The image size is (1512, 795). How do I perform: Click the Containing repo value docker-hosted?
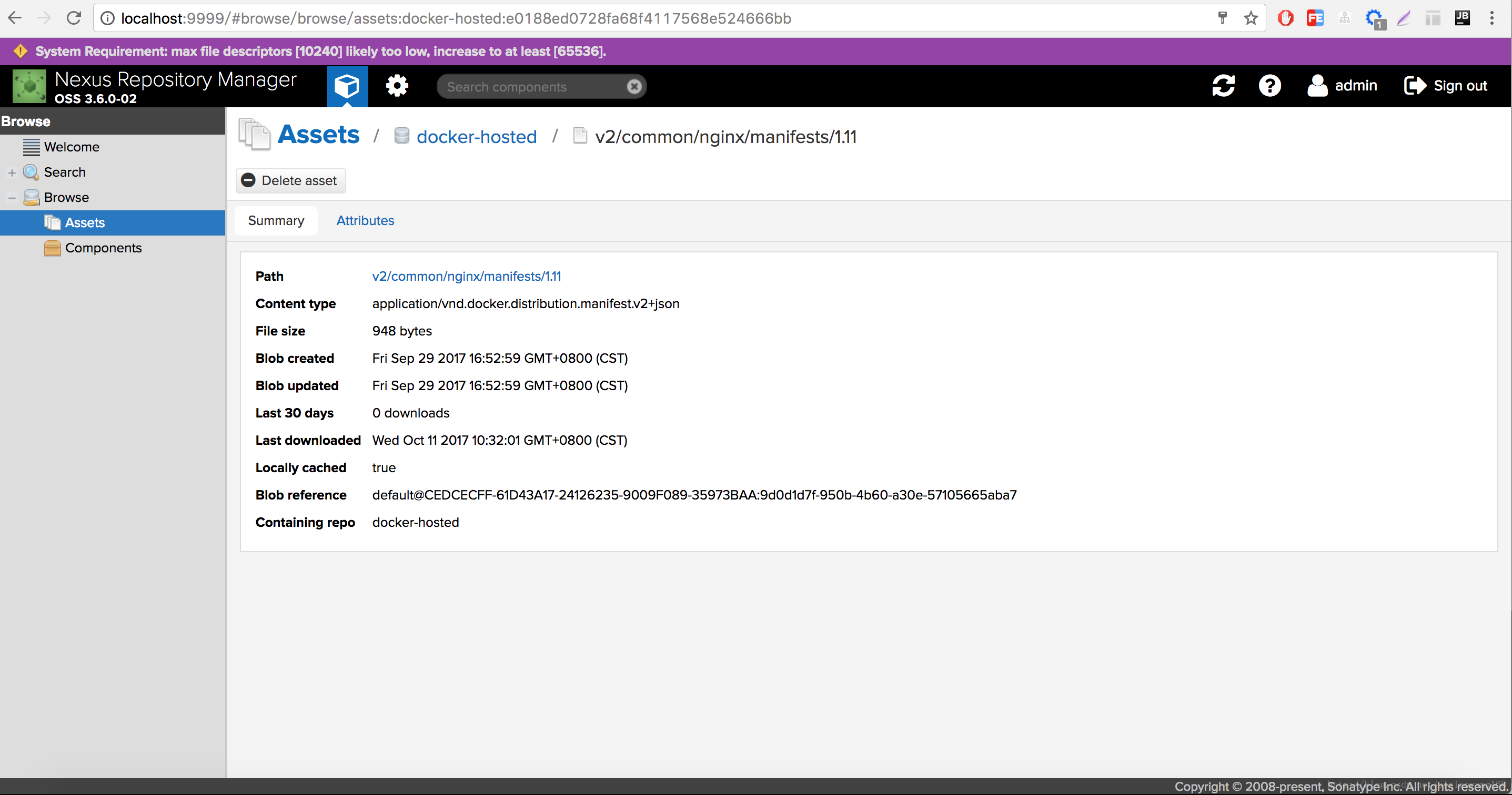[416, 522]
